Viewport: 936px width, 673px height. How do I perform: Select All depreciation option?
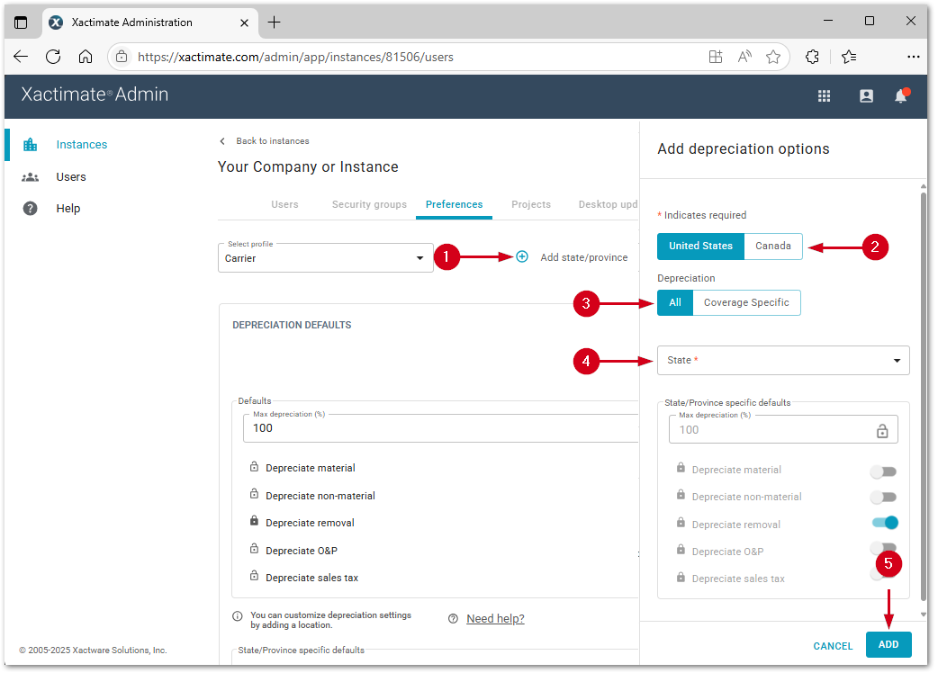click(x=675, y=303)
